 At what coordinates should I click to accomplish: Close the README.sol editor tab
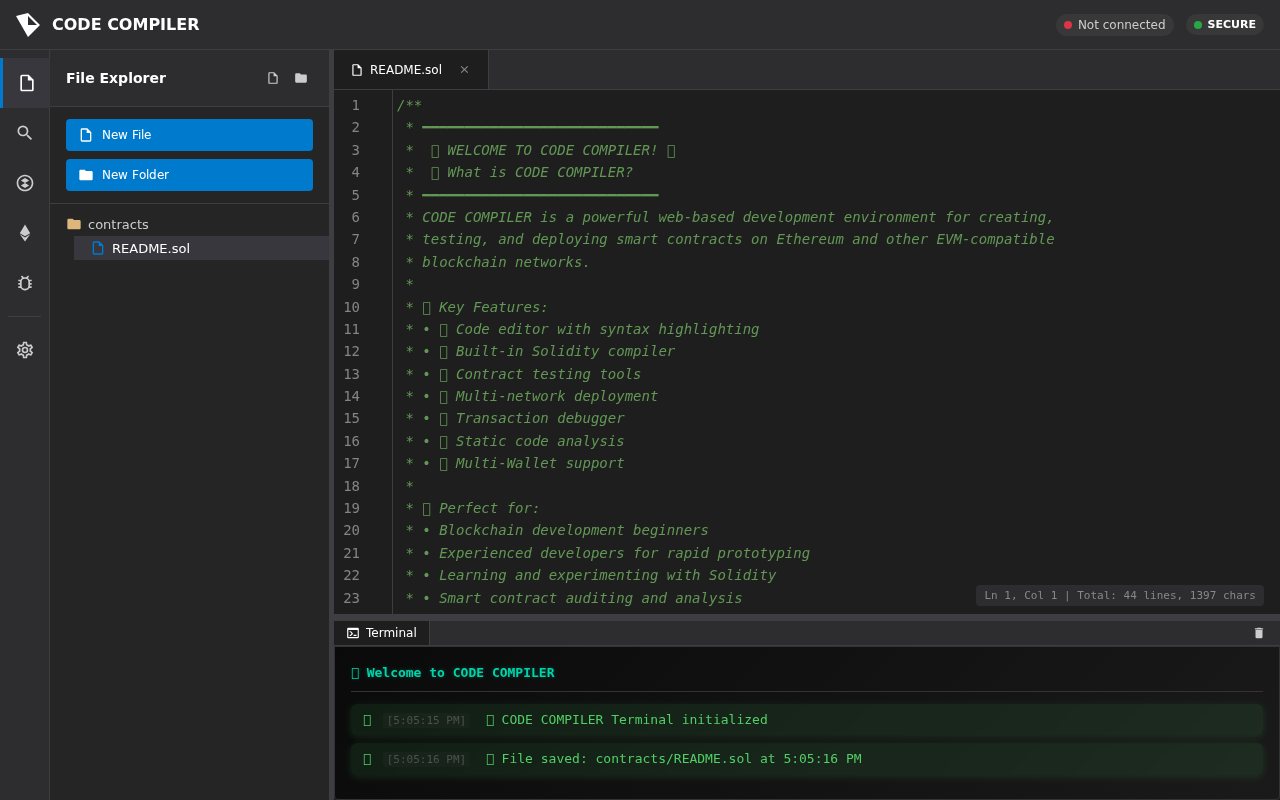coord(464,70)
